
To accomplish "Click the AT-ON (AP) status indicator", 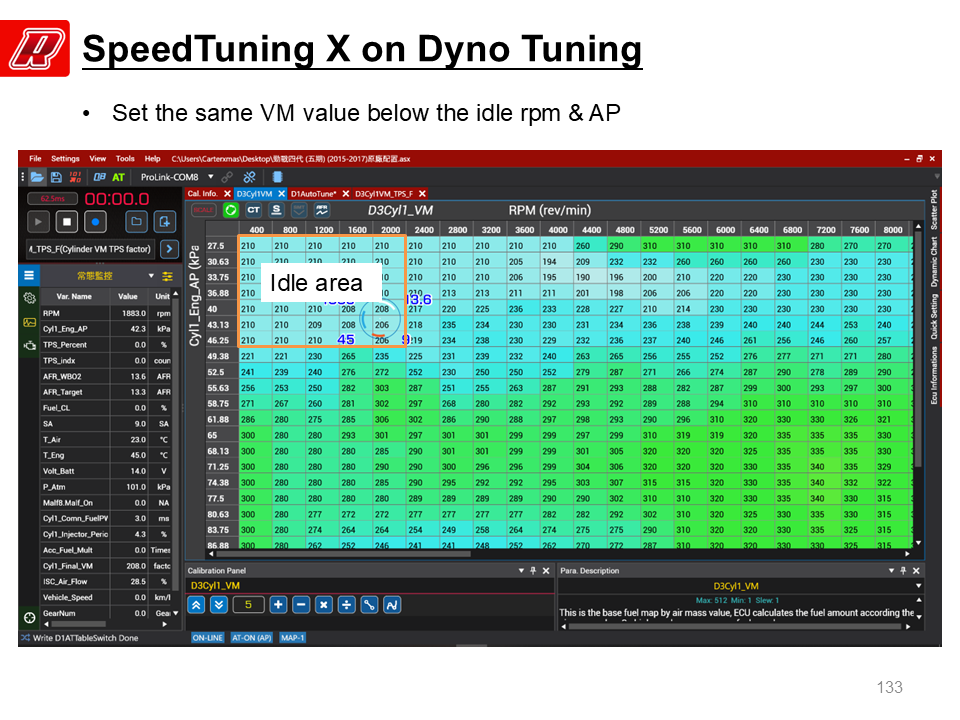I will (252, 638).
